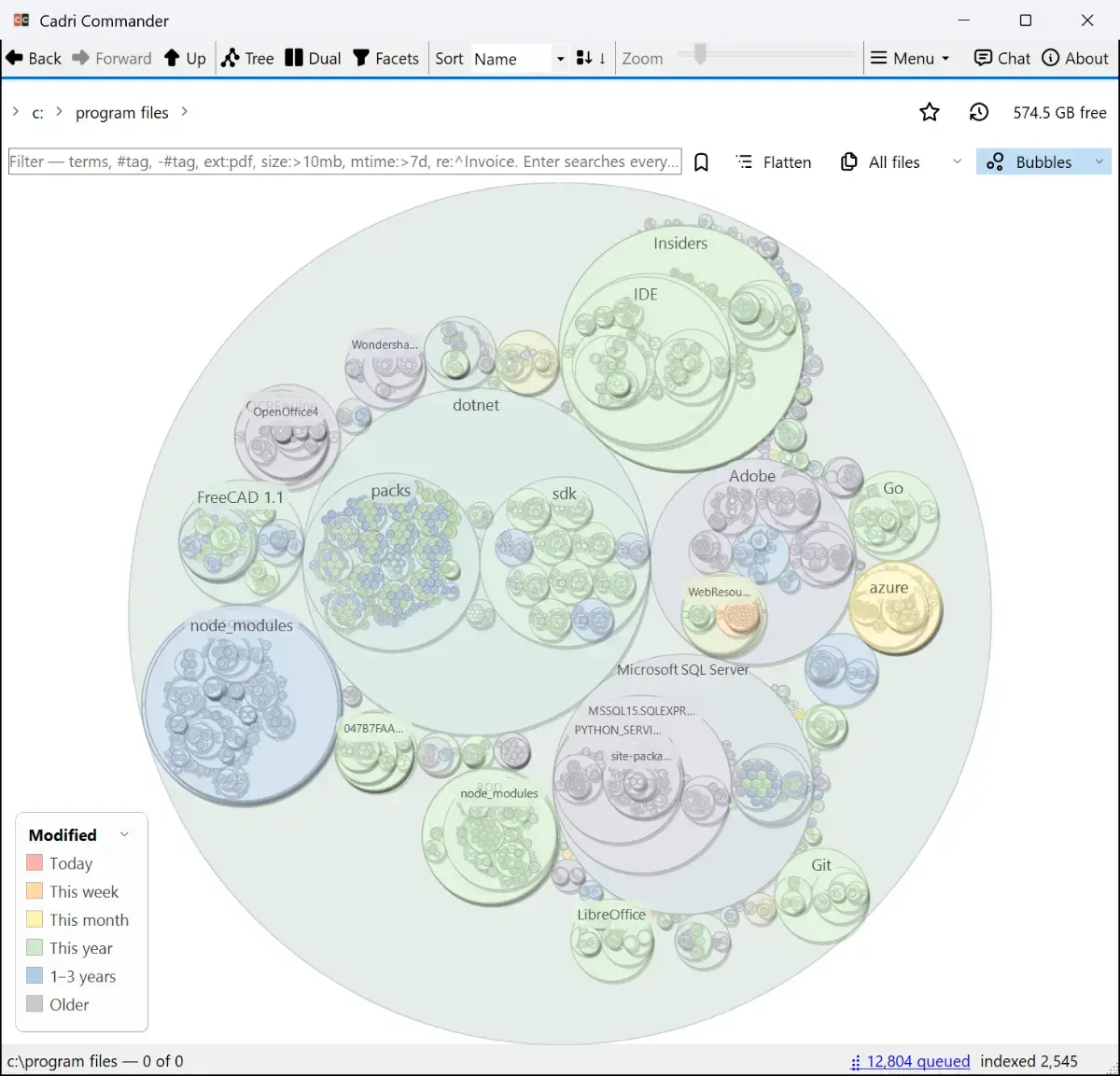Click the favorites star icon
1120x1076 pixels.
[x=930, y=112]
